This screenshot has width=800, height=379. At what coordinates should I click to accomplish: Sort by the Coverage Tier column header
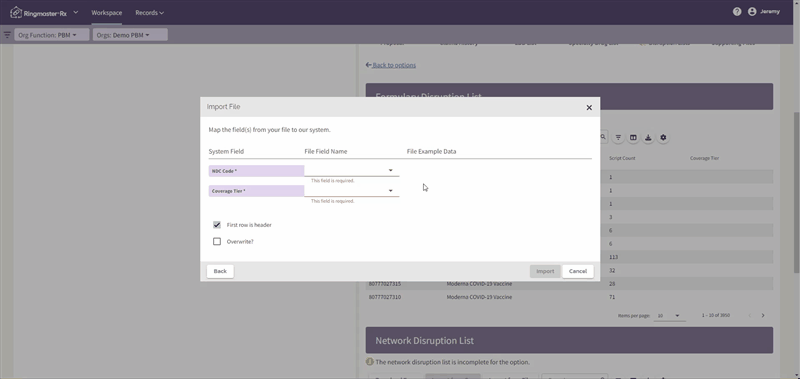point(705,159)
